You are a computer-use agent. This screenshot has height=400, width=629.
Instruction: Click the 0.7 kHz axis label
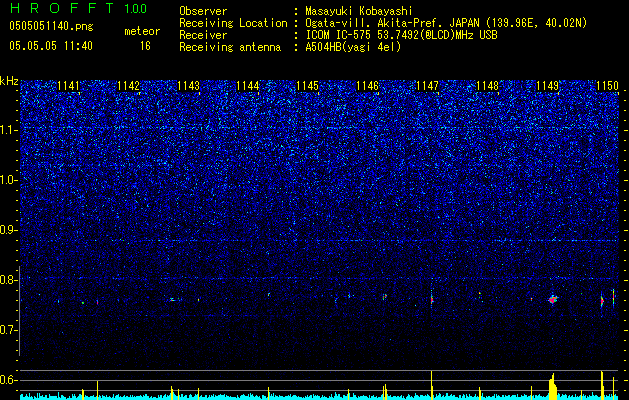(x=8, y=330)
